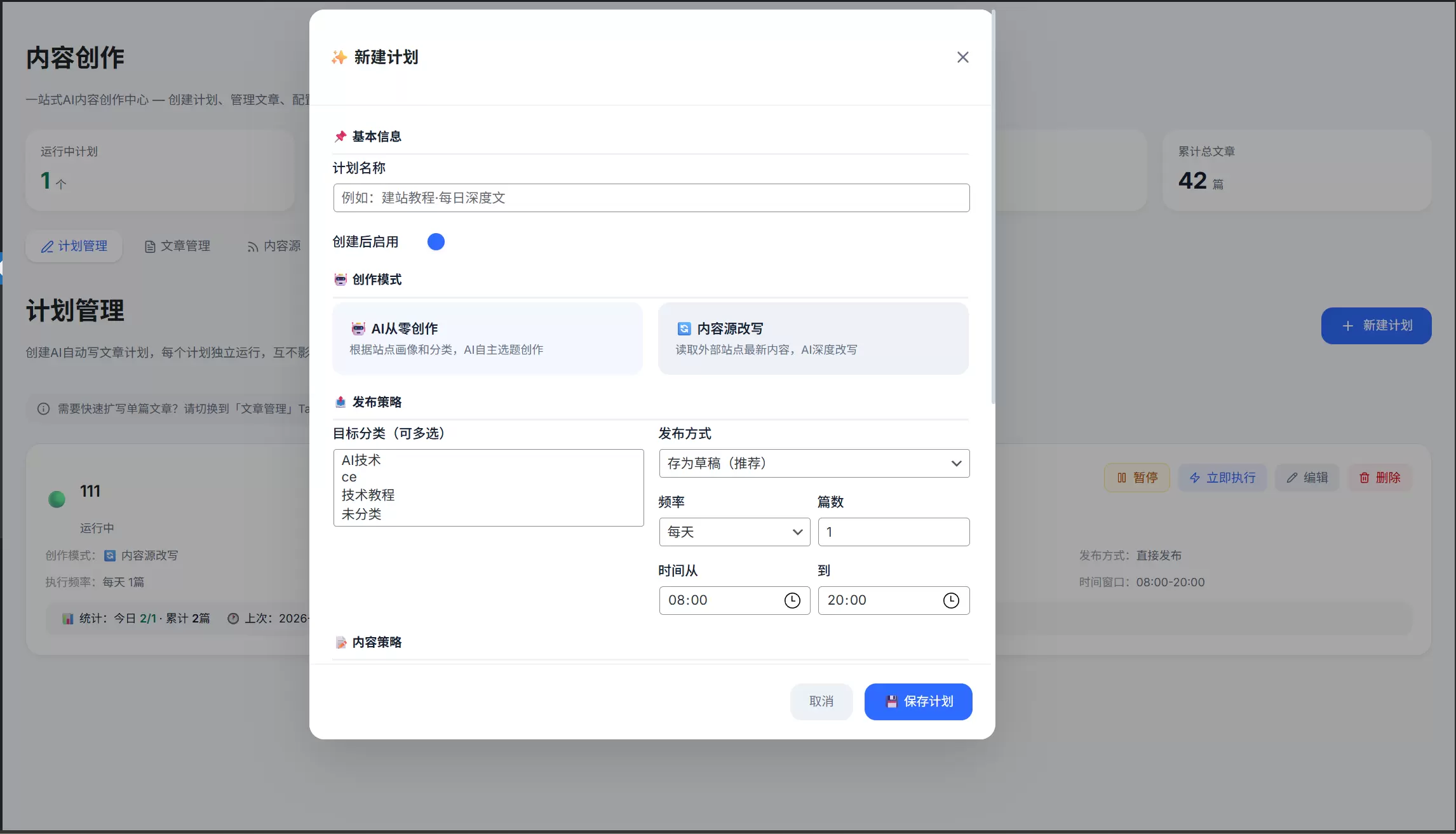This screenshot has width=1456, height=834.
Task: Click the 保存计划 button
Action: point(919,702)
